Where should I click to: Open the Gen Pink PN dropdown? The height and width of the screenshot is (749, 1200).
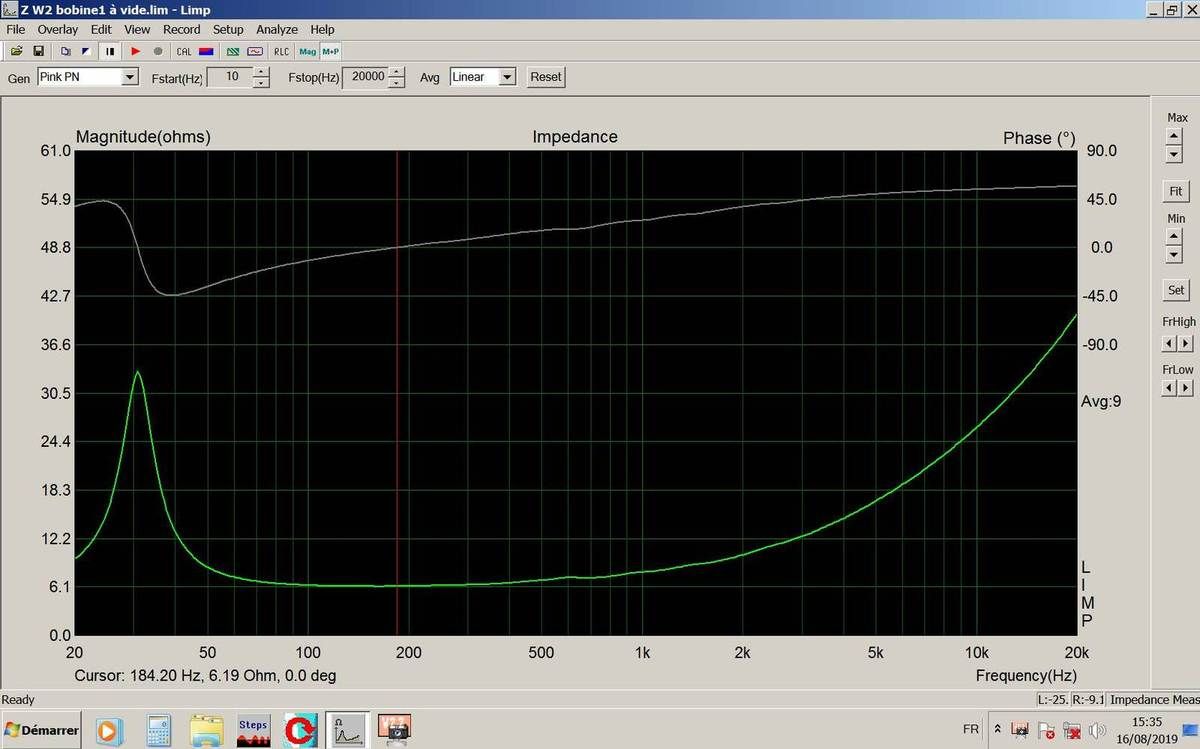(x=129, y=77)
